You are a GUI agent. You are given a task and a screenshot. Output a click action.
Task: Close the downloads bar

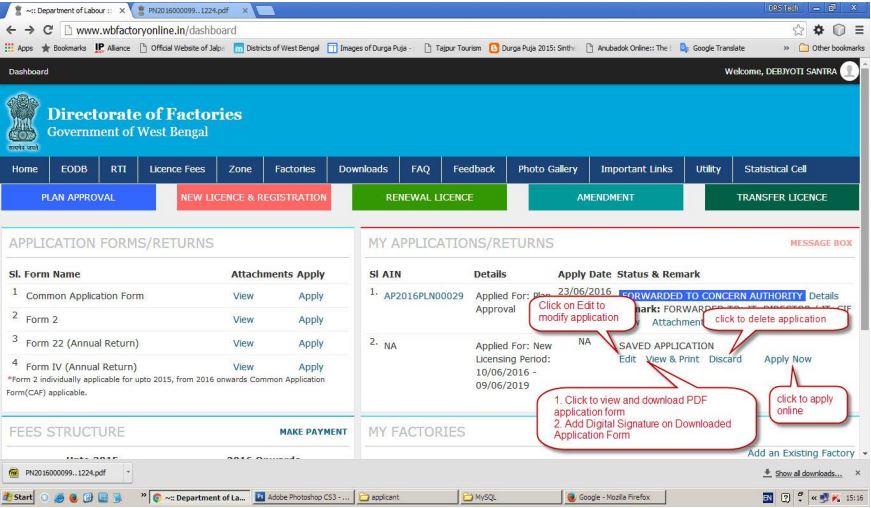pos(858,473)
